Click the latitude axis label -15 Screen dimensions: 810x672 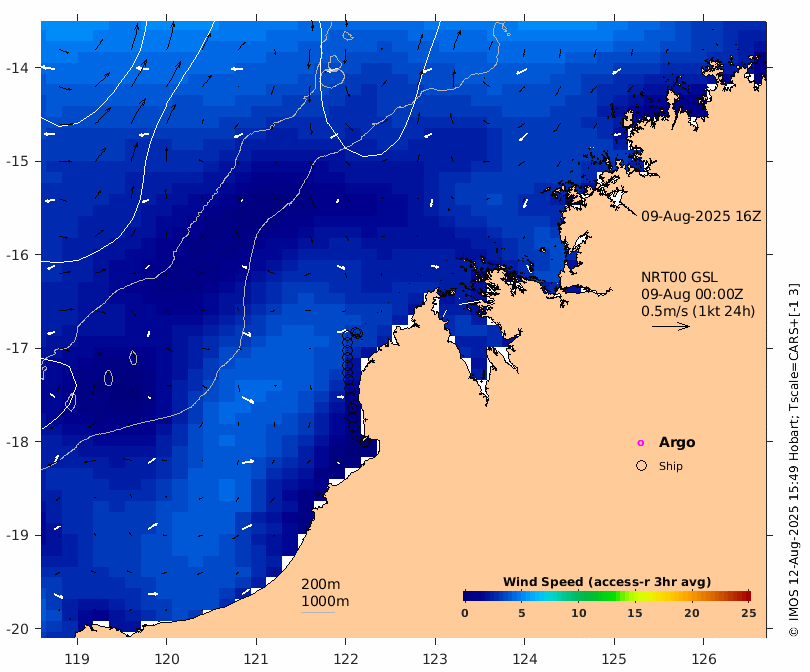(18, 161)
